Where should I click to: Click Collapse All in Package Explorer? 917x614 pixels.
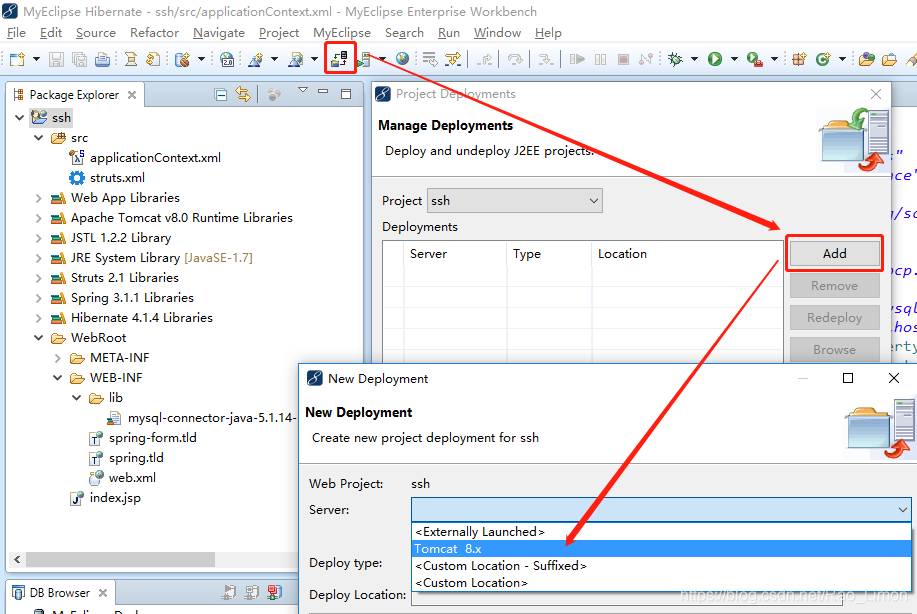pyautogui.click(x=220, y=94)
